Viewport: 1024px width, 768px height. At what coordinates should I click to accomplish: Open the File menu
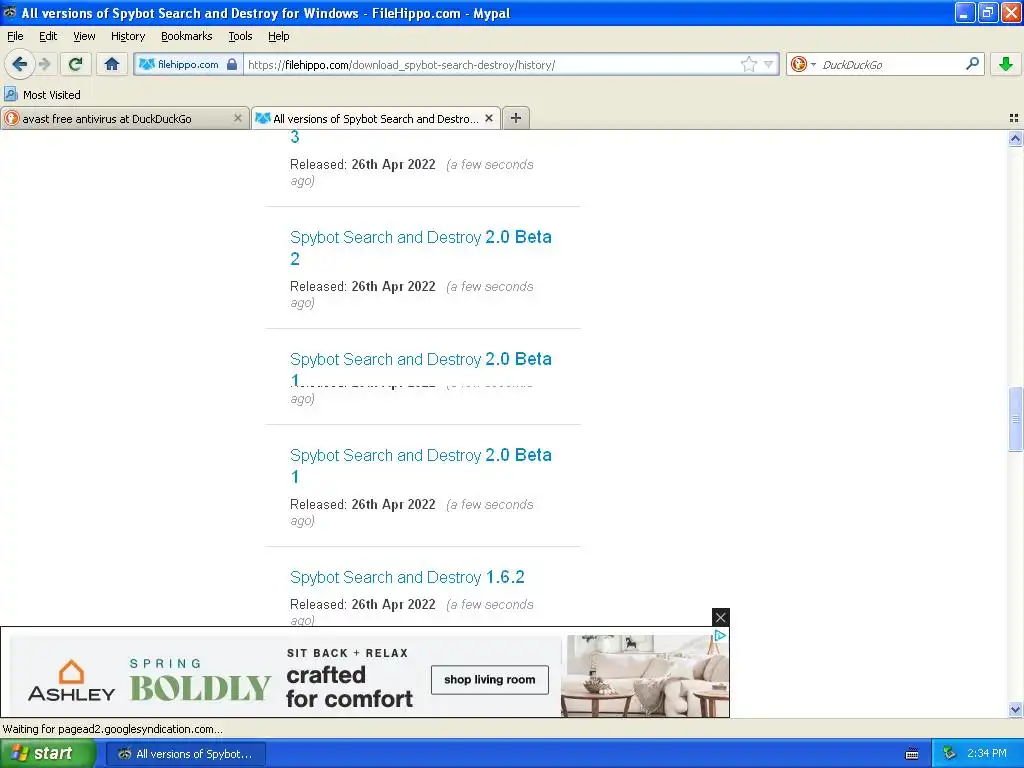point(15,36)
